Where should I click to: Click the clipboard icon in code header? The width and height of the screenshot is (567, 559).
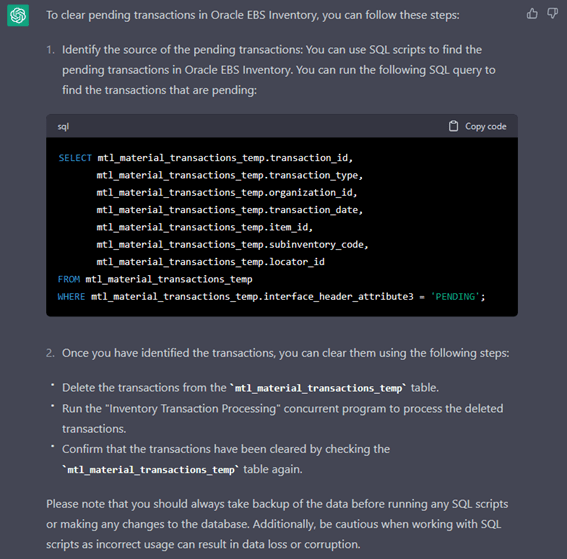453,126
